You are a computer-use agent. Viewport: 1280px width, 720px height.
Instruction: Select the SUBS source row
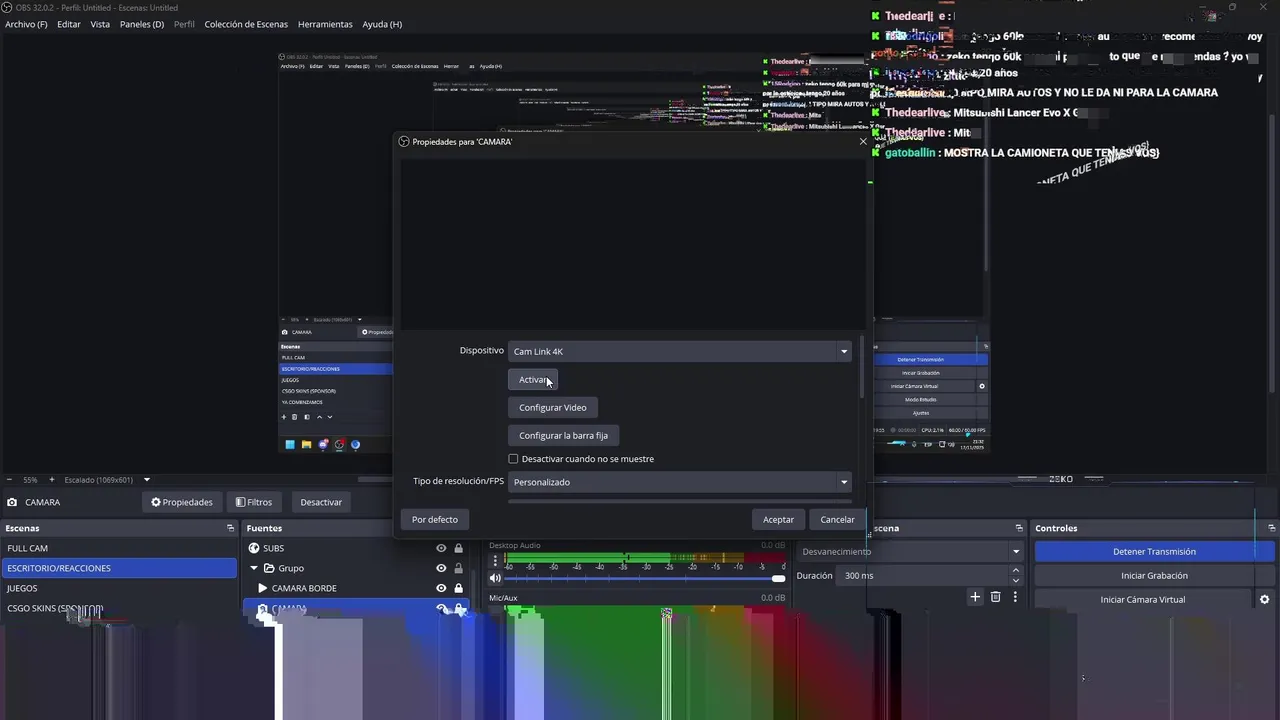355,548
